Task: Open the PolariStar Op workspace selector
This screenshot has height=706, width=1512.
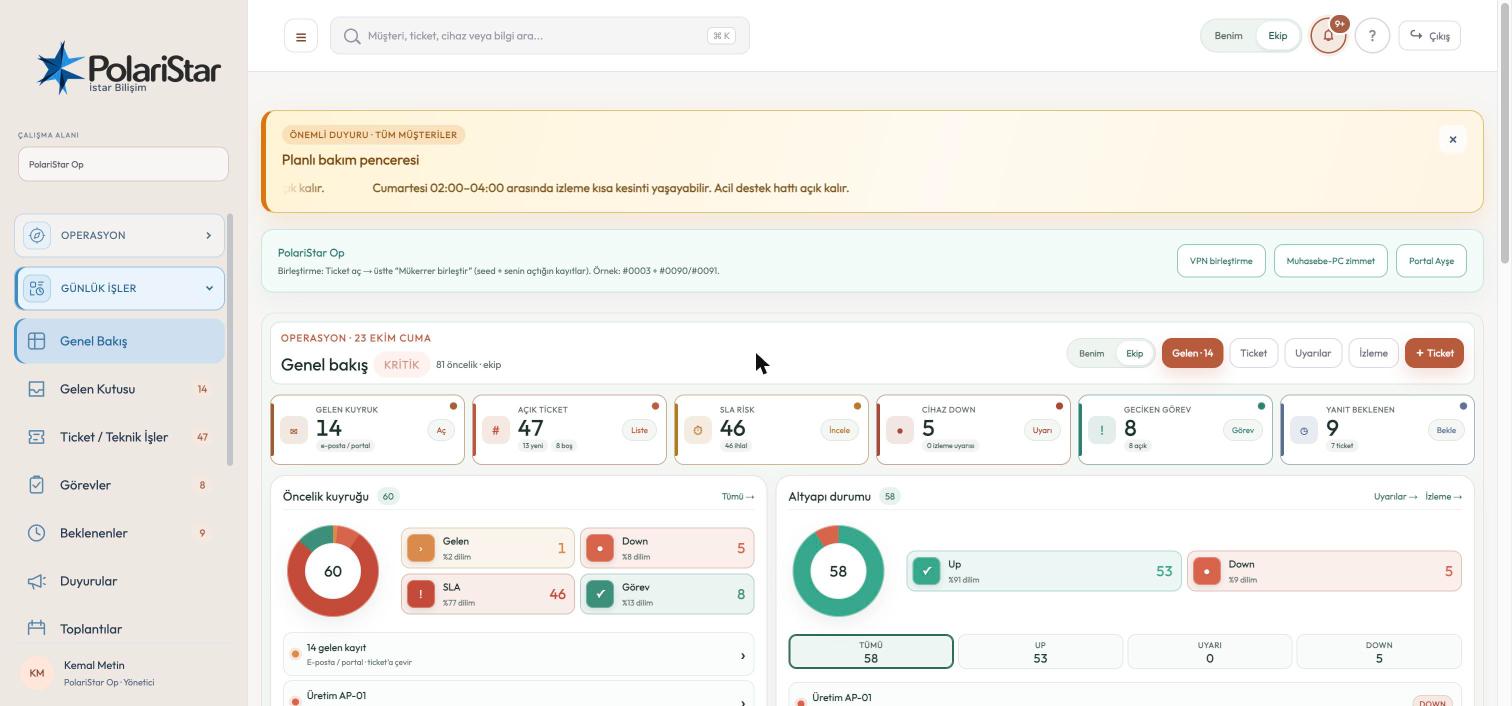Action: point(123,164)
